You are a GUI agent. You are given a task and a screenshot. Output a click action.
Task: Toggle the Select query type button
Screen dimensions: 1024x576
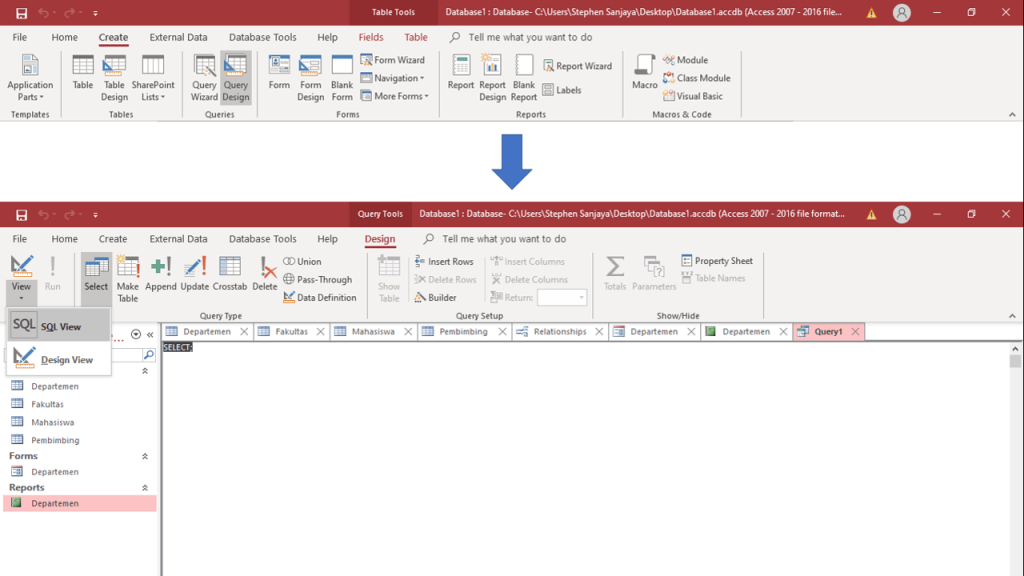(96, 274)
